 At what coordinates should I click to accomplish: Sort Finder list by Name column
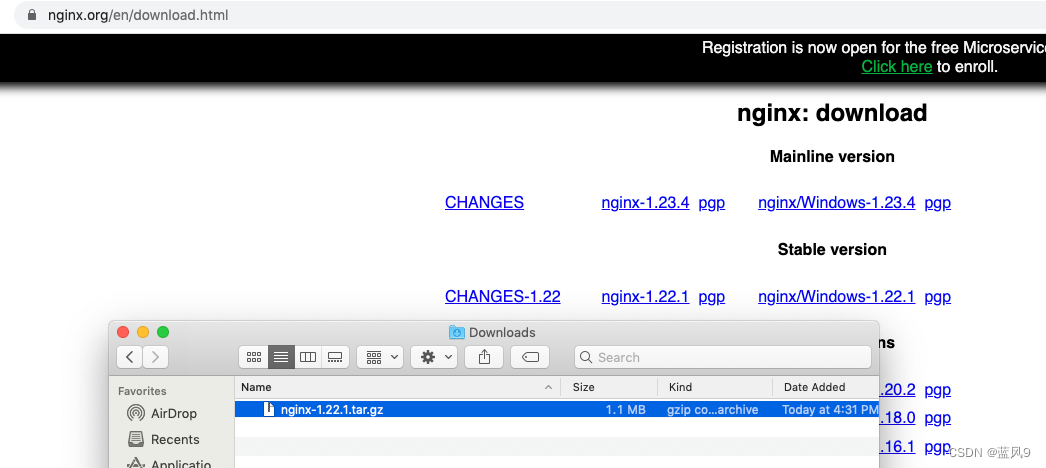click(x=397, y=387)
